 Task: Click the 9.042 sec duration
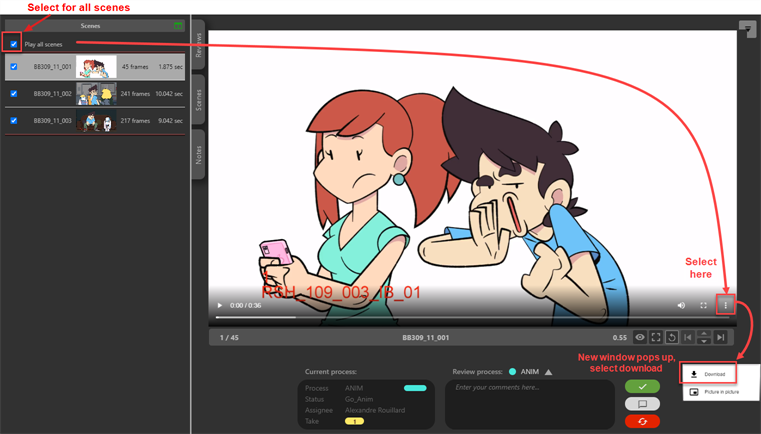pos(170,120)
